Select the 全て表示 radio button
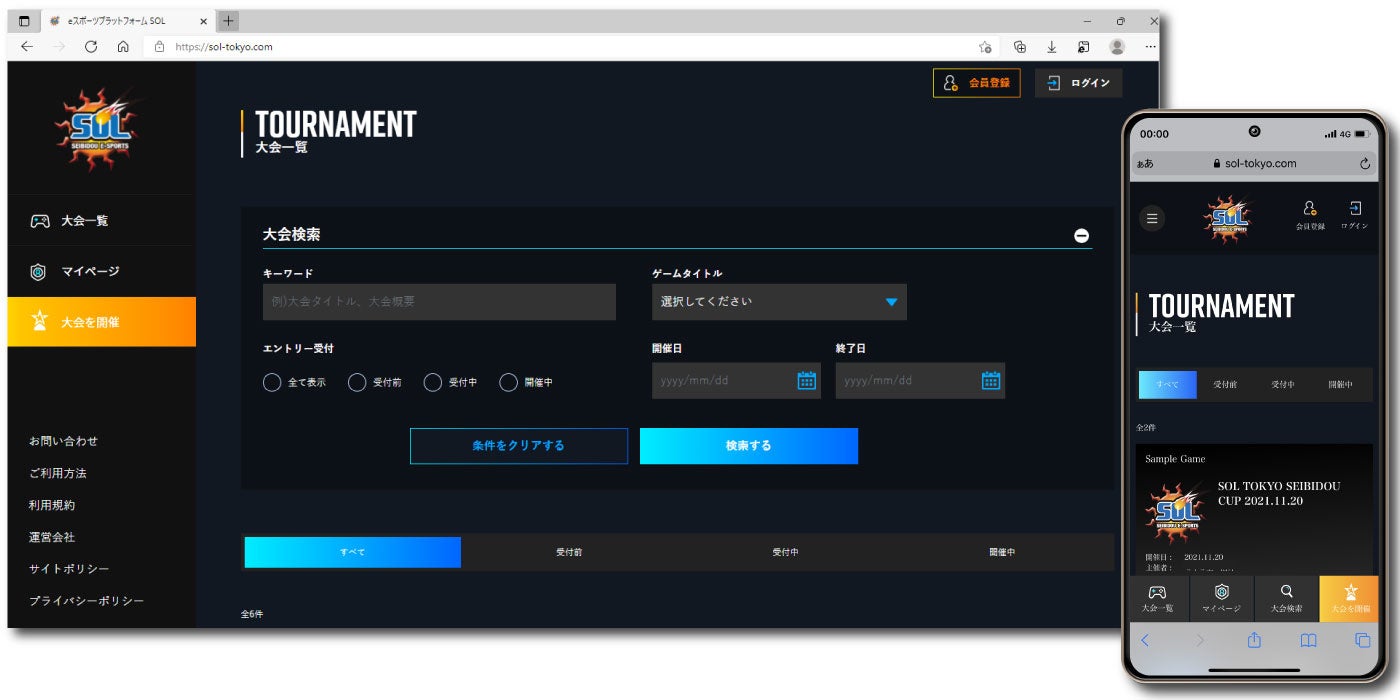 pos(272,382)
